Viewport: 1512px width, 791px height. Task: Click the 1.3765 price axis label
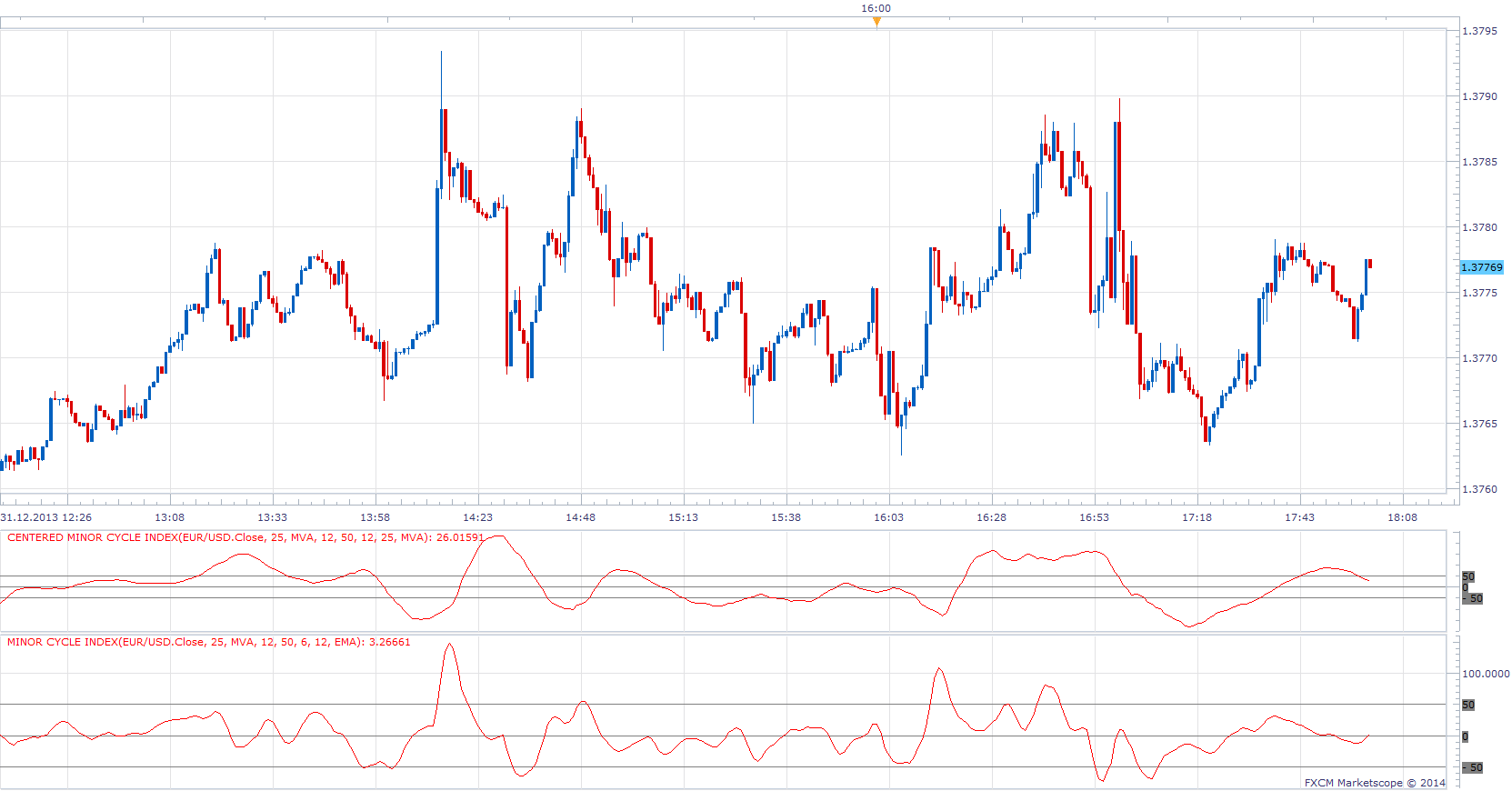click(x=1479, y=424)
